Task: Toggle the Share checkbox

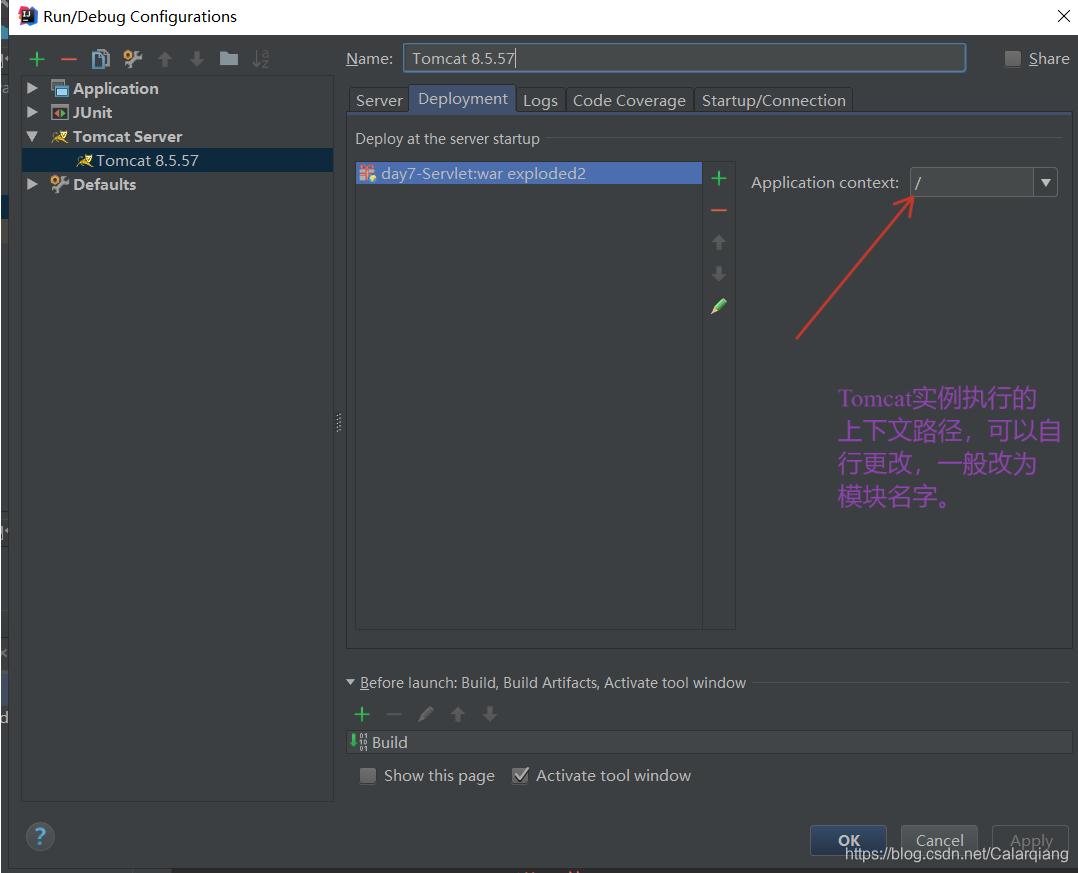Action: 1013,59
